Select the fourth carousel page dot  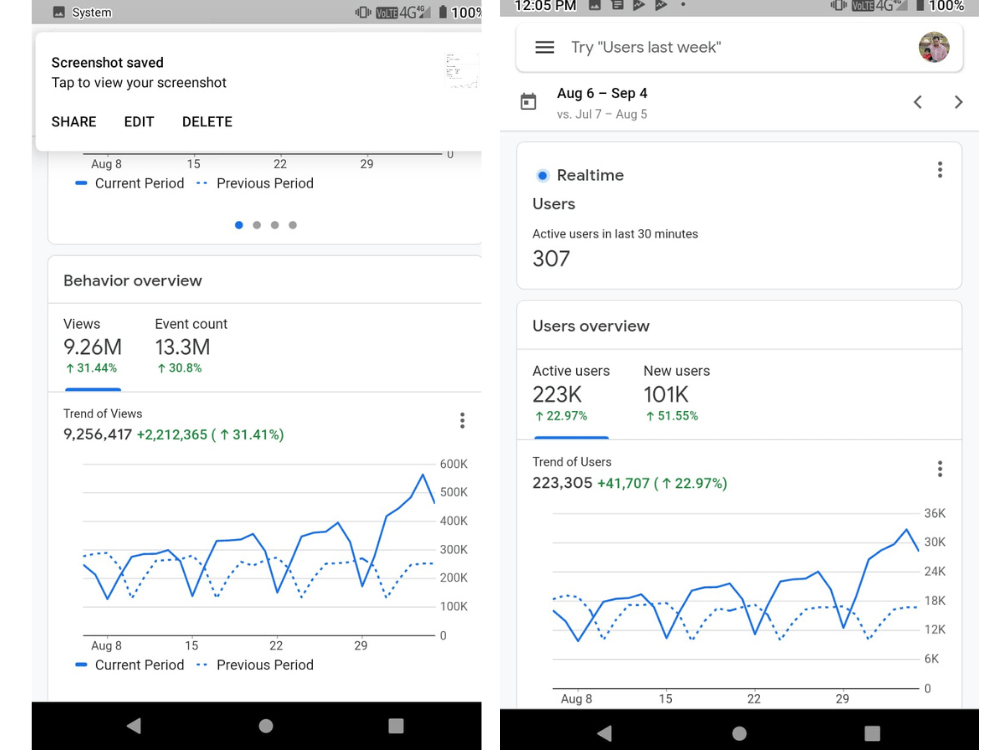292,225
